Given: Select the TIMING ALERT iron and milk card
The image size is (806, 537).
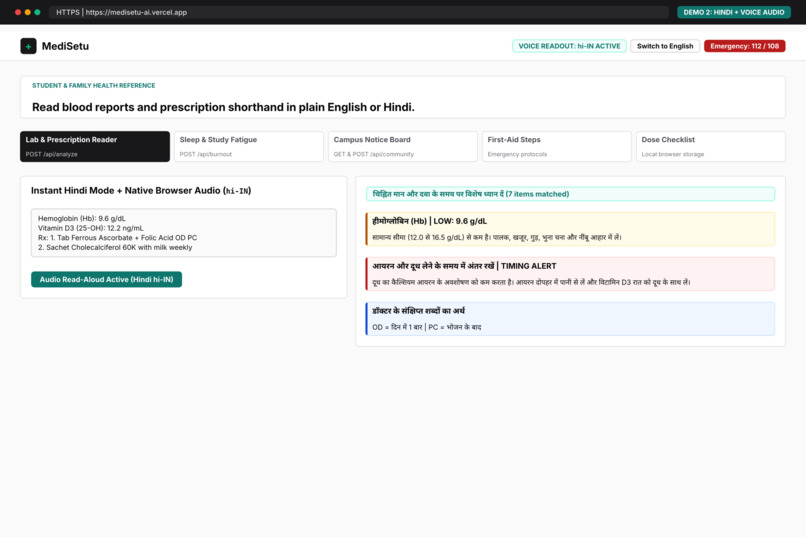Looking at the screenshot, I should click(570, 273).
